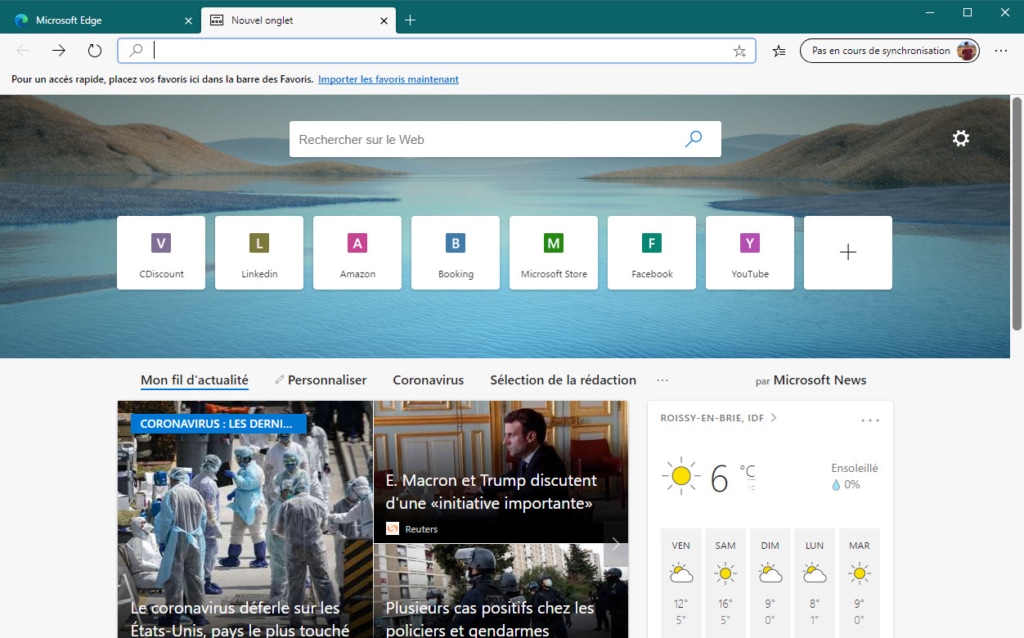Click the page vertical scrollbar

click(x=1017, y=213)
